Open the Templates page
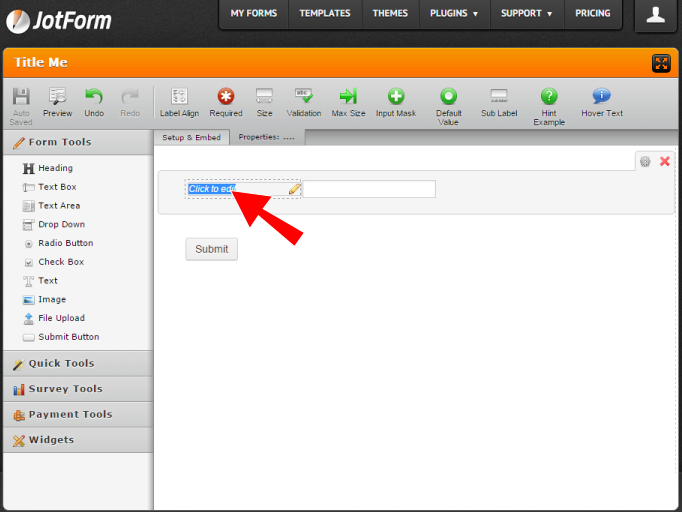 point(325,13)
